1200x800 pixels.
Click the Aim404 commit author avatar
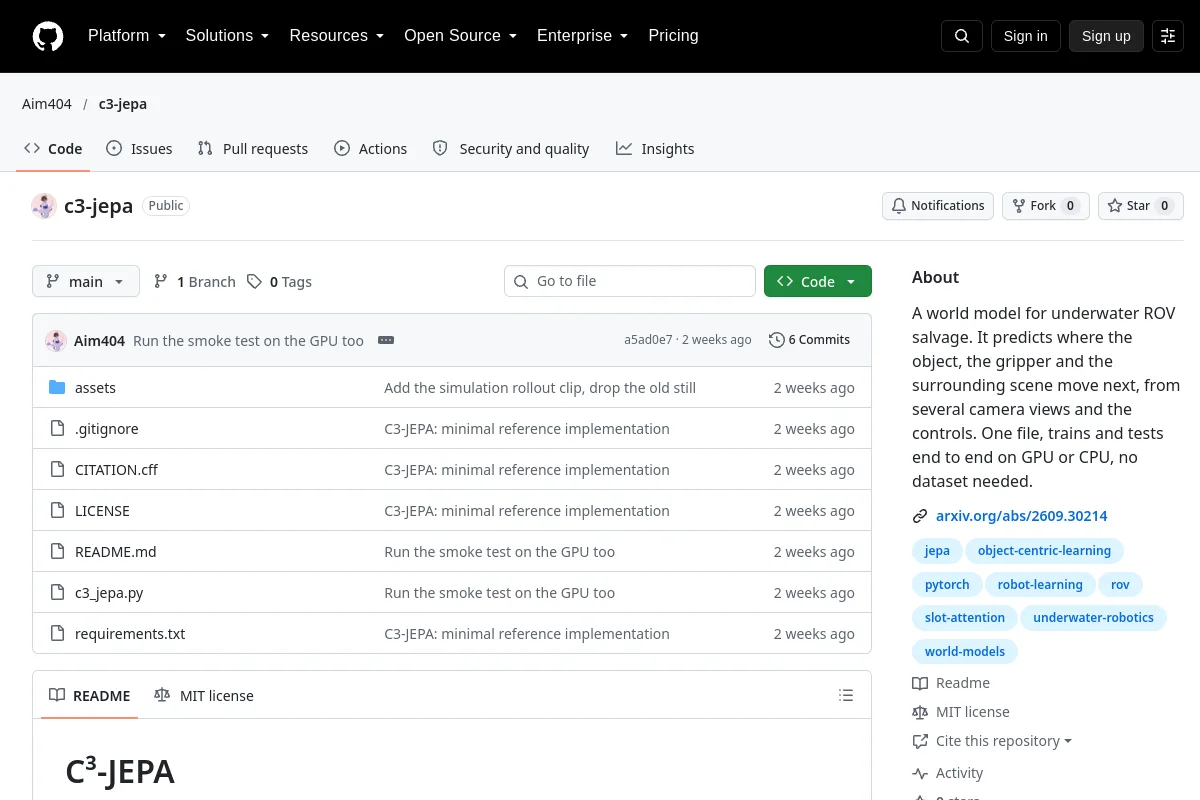click(x=56, y=341)
